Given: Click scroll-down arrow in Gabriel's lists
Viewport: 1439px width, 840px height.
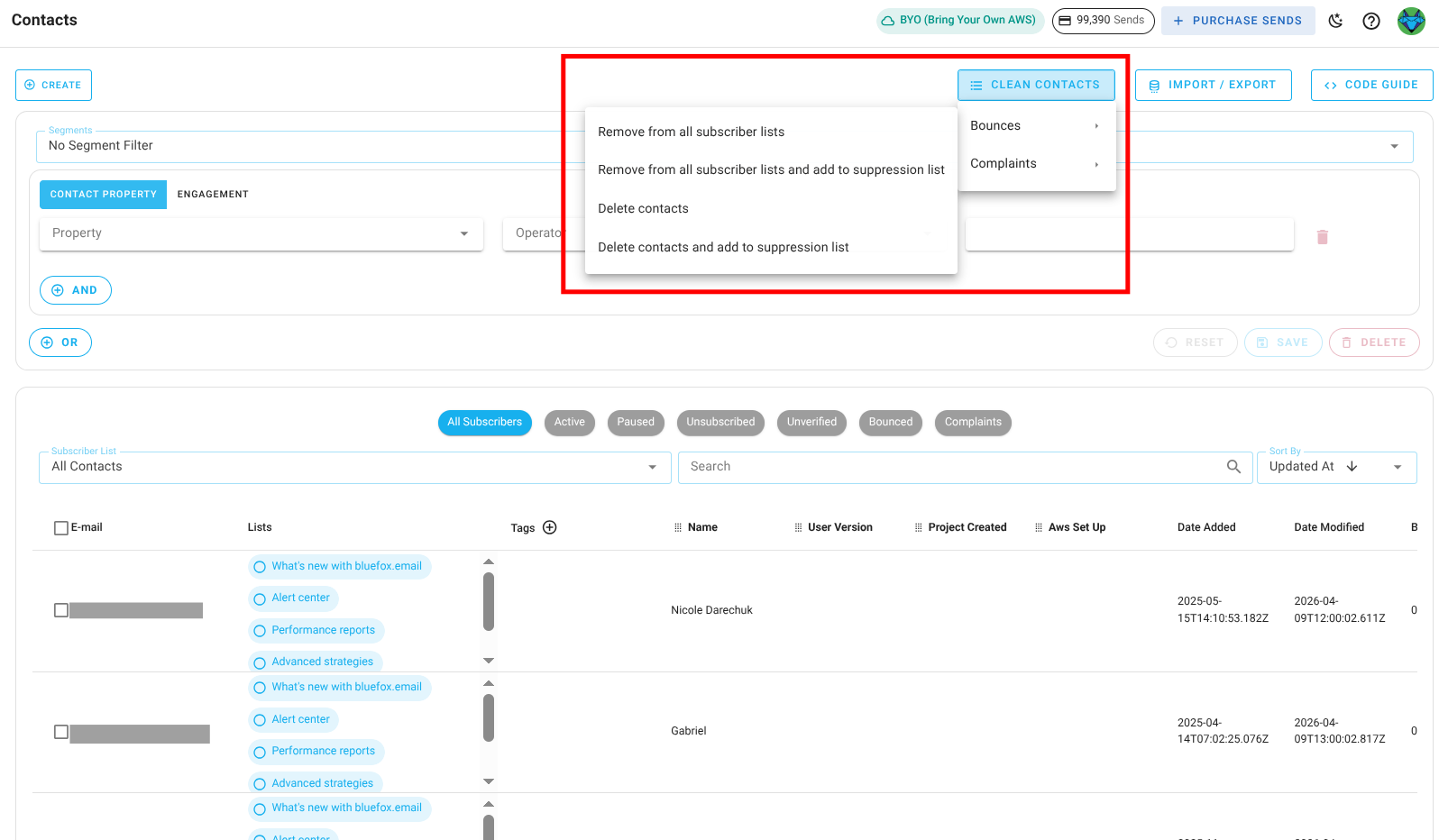Looking at the screenshot, I should pos(489,781).
